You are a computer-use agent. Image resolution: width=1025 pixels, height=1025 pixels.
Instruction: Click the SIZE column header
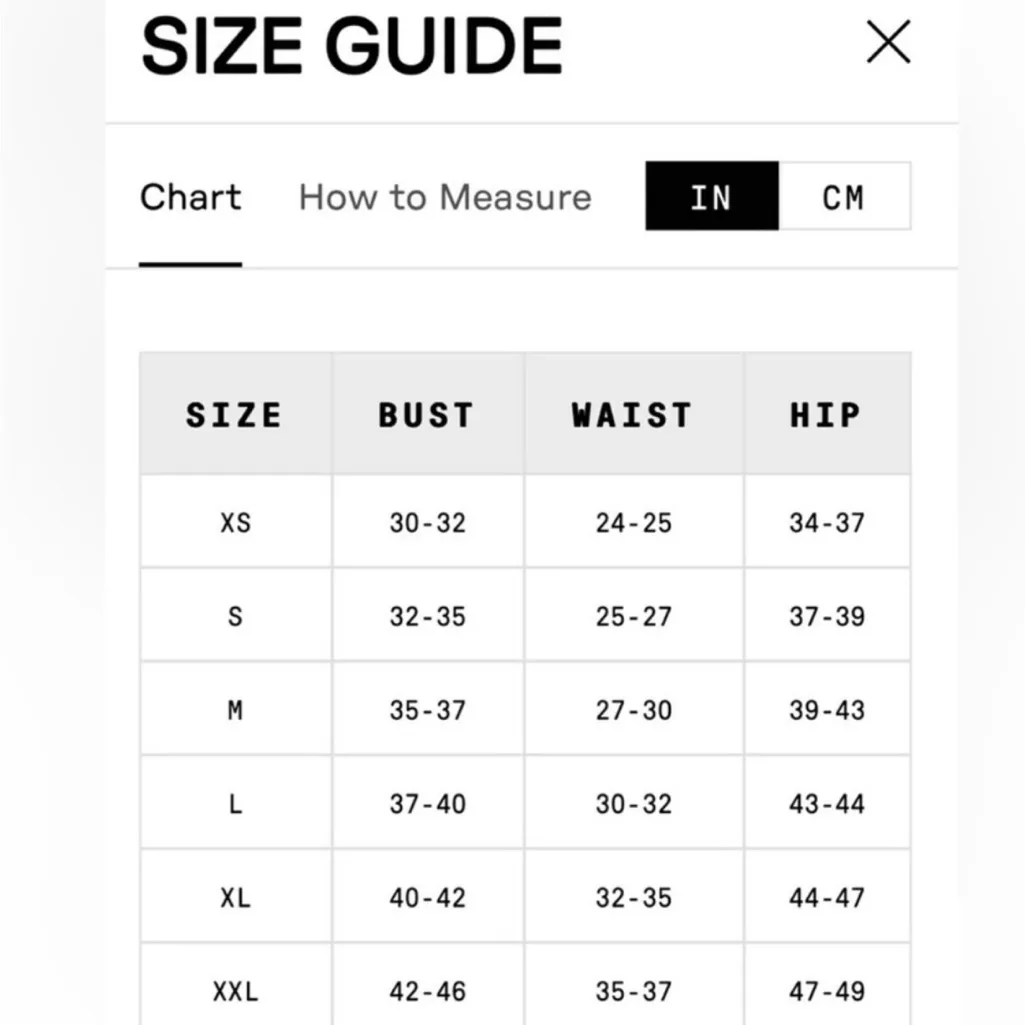click(x=235, y=415)
